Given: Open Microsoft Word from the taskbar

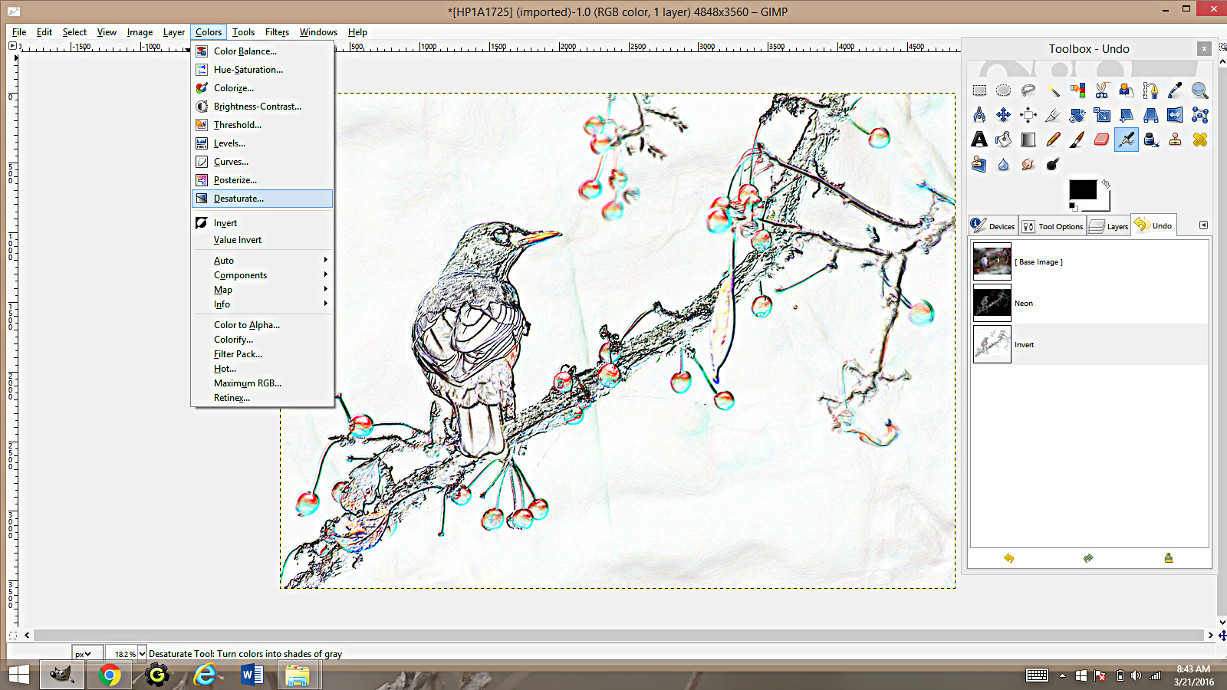Looking at the screenshot, I should tap(251, 675).
